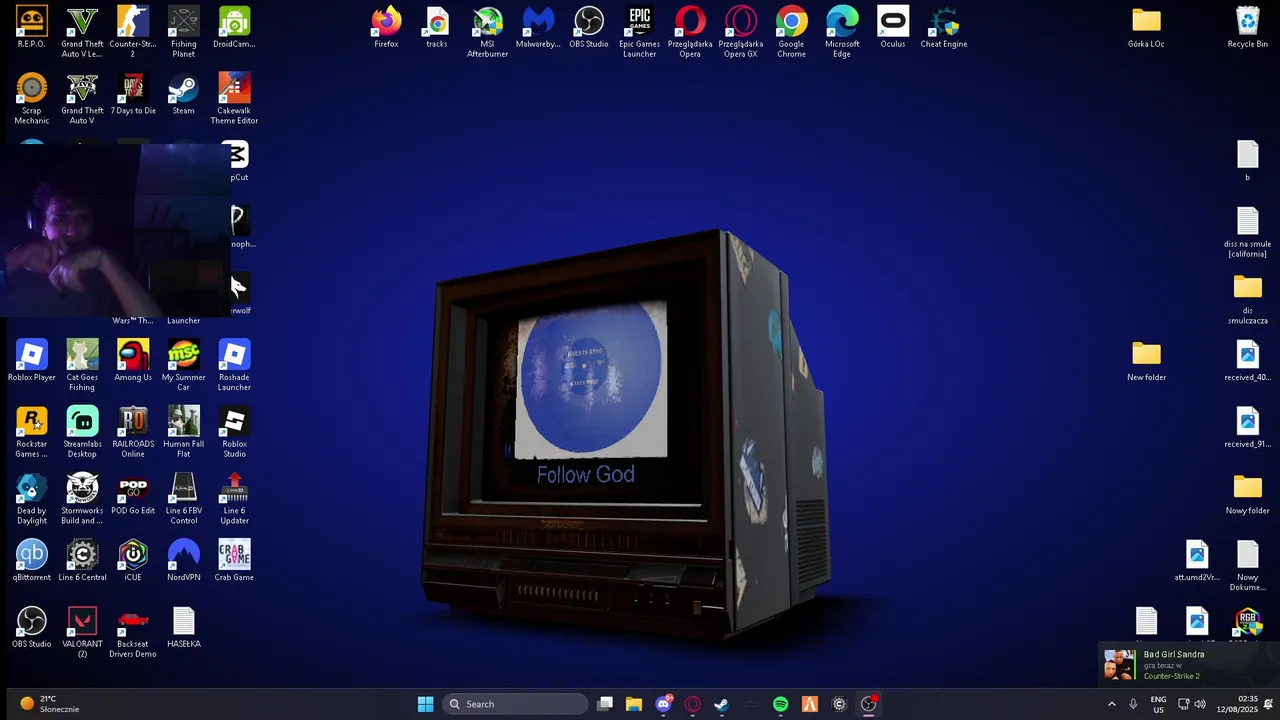Viewport: 1280px width, 720px height.
Task: Click the taskbar Search box
Action: tap(515, 704)
